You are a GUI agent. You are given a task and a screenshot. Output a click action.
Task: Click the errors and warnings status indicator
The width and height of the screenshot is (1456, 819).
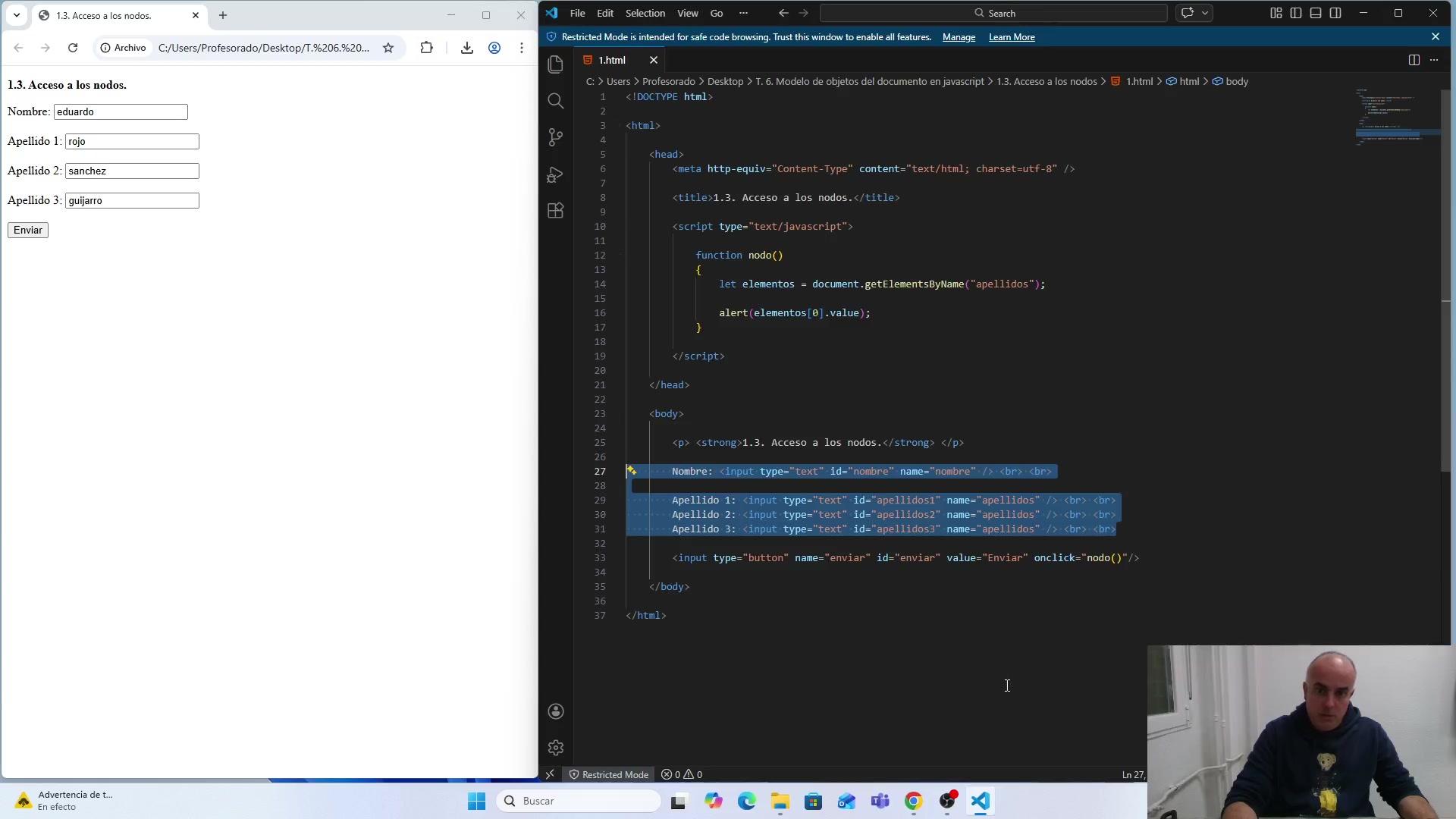pos(682,774)
